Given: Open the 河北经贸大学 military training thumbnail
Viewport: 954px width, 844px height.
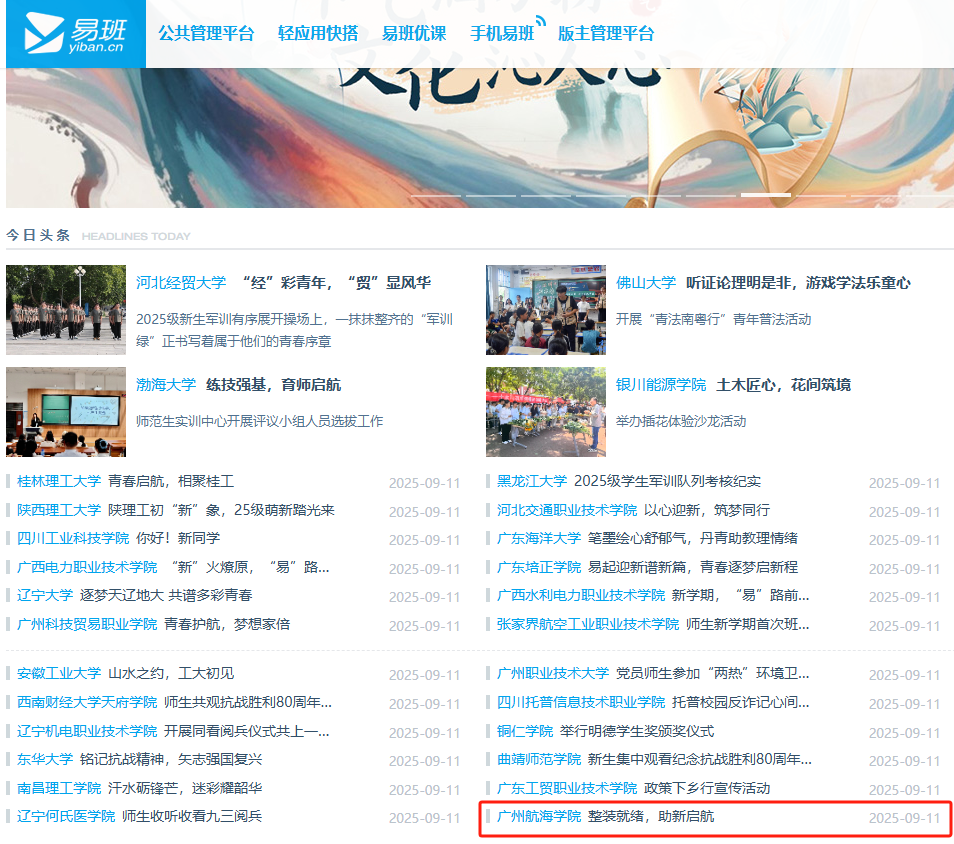Looking at the screenshot, I should click(x=66, y=310).
